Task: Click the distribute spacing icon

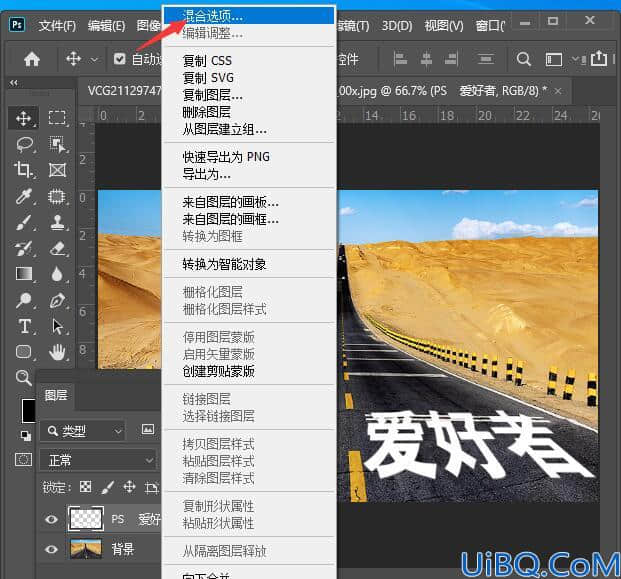Action: [x=486, y=59]
